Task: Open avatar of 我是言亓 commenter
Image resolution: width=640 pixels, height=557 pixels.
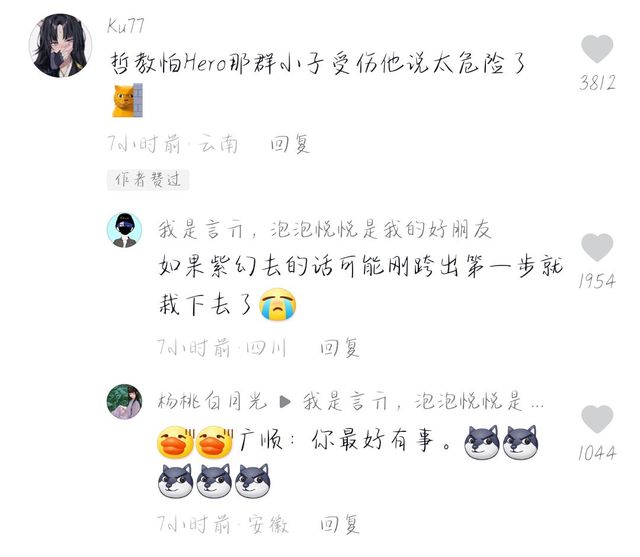Action: tap(124, 230)
